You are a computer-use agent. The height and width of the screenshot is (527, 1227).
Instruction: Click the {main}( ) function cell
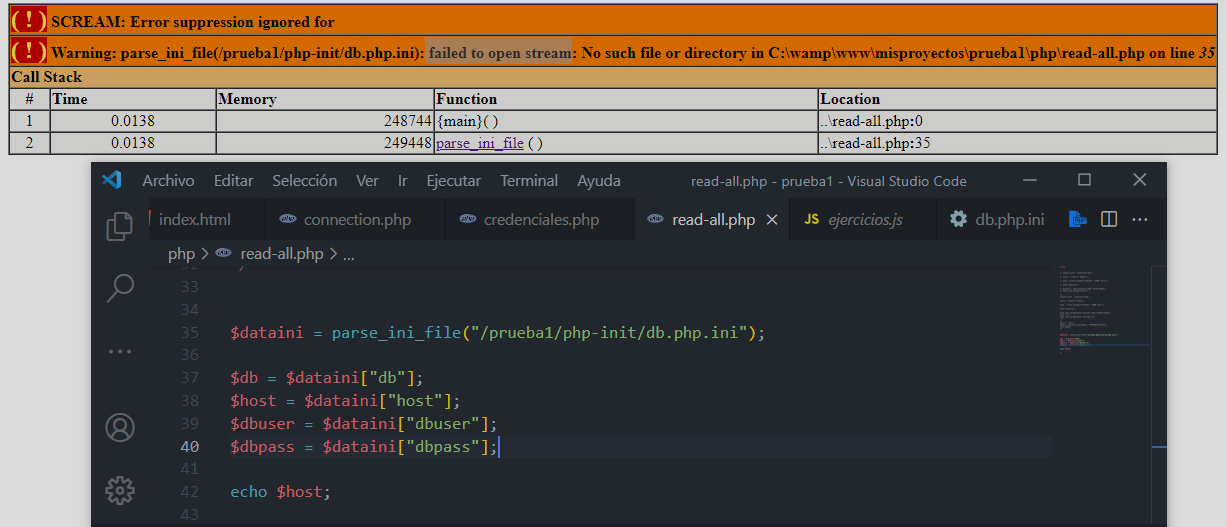click(x=626, y=121)
